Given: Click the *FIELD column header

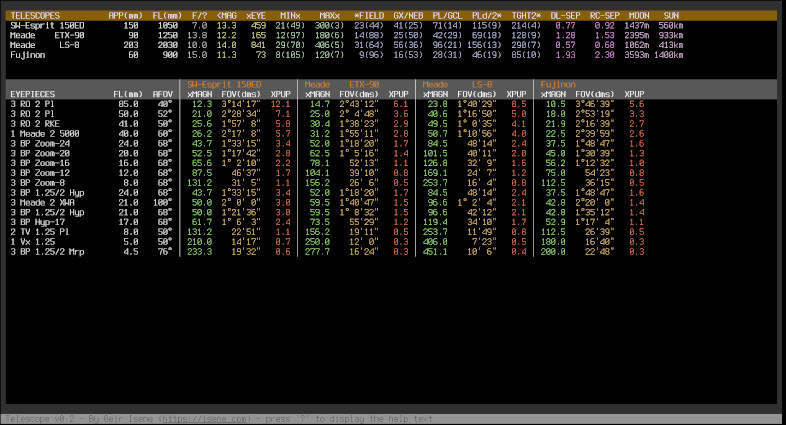Looking at the screenshot, I should [369, 16].
